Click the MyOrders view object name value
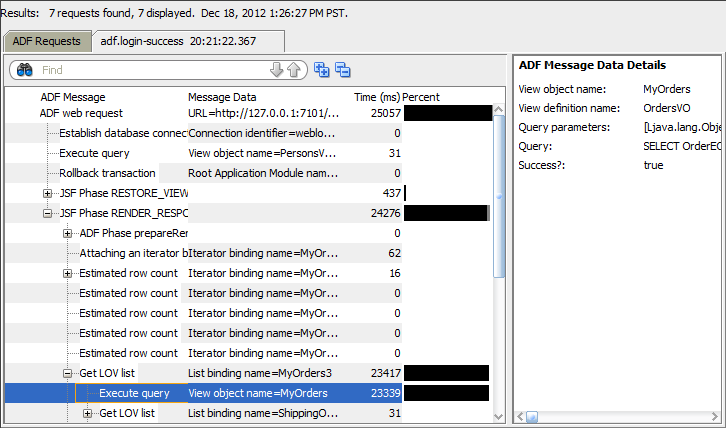Viewport: 726px width, 428px height. [666, 89]
